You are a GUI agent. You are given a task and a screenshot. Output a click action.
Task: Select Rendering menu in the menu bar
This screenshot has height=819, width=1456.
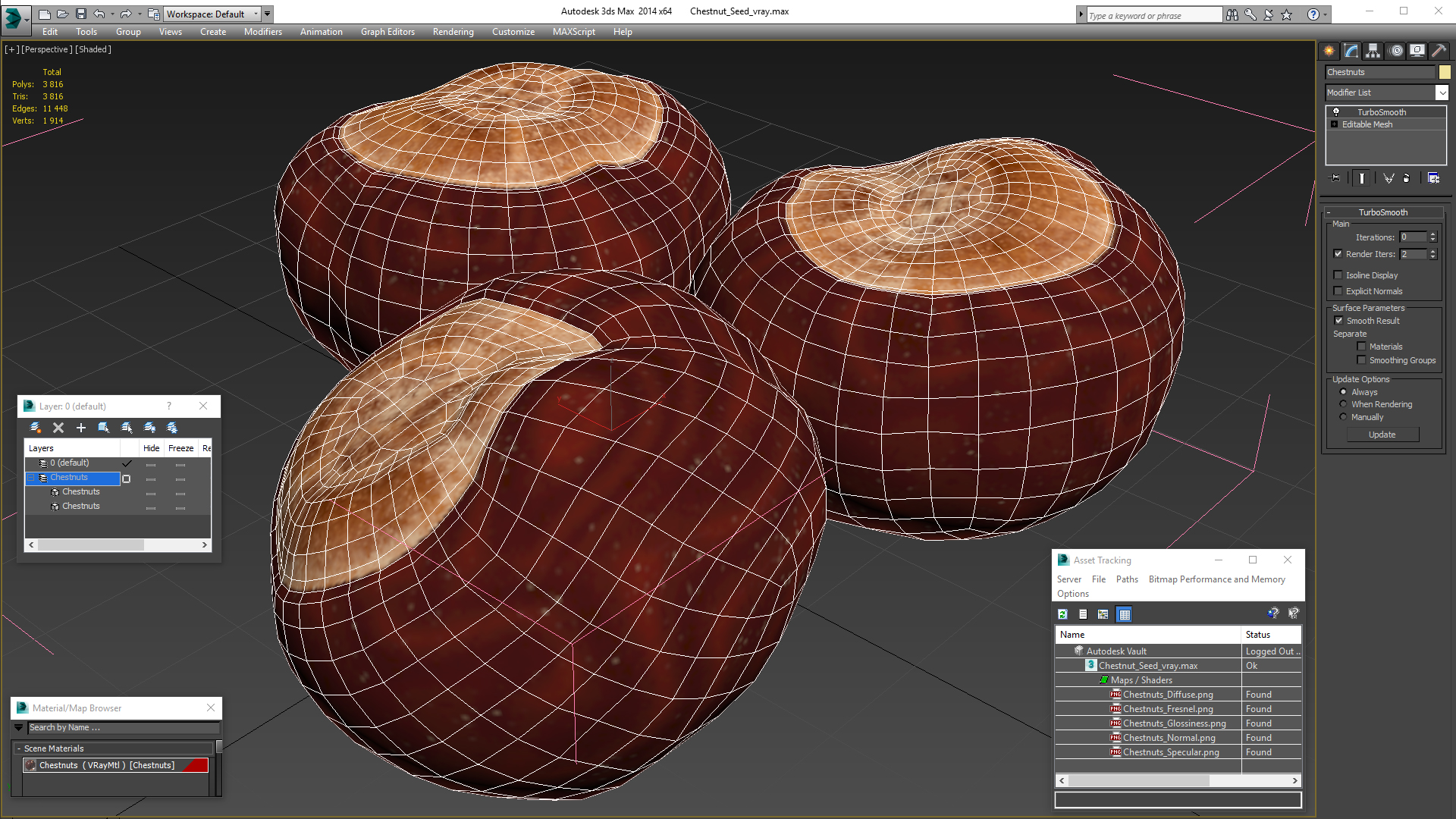(x=452, y=32)
